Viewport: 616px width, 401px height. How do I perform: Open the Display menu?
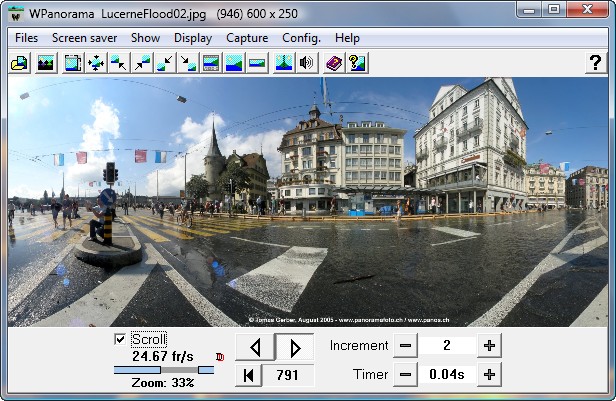pyautogui.click(x=193, y=38)
